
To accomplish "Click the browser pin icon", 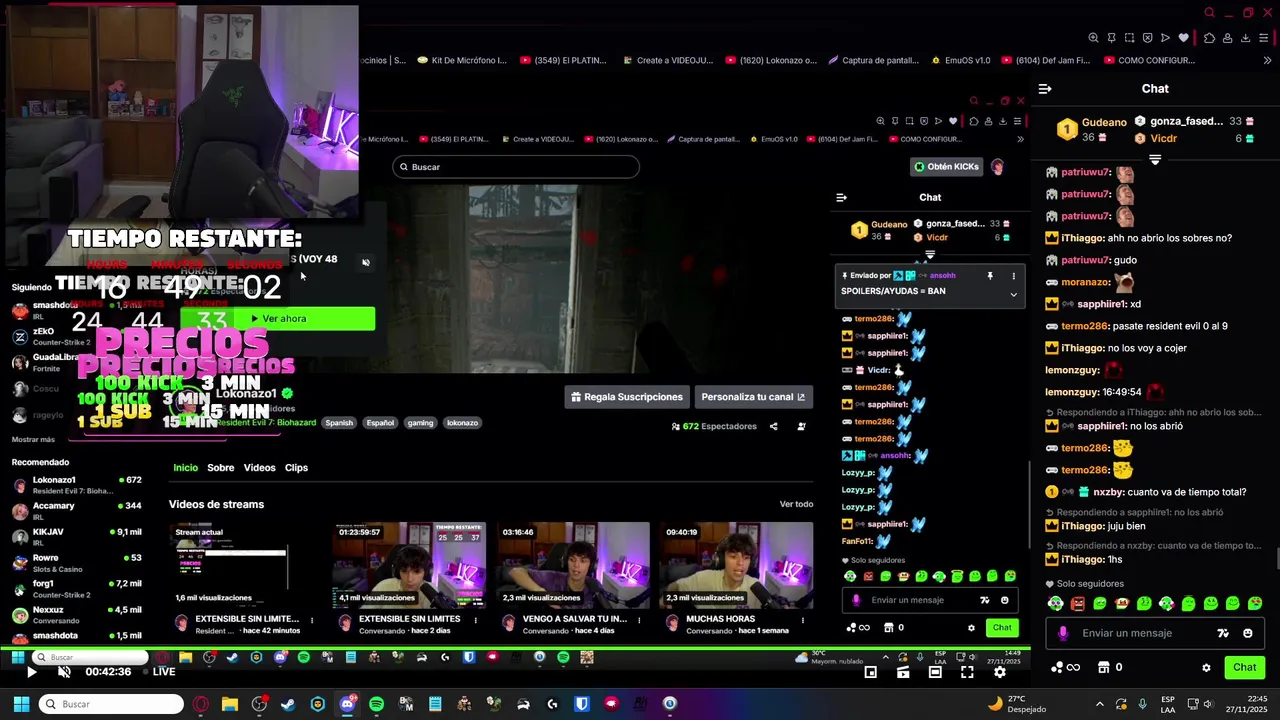I will 1111,38.
